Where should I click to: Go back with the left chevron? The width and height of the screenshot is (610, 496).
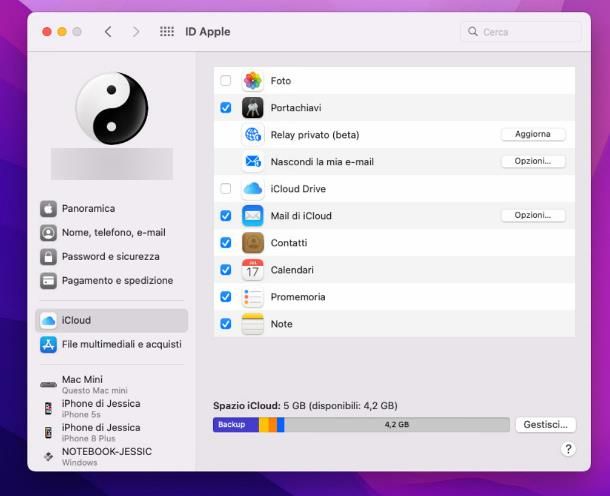click(108, 32)
